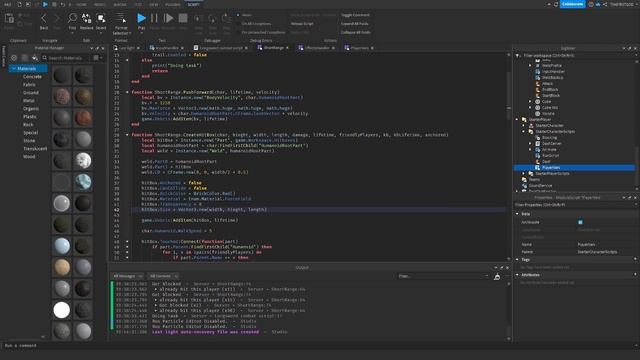Click the StarterPlayer folder icon in Explorer
640x360 pixels.
coord(524,120)
